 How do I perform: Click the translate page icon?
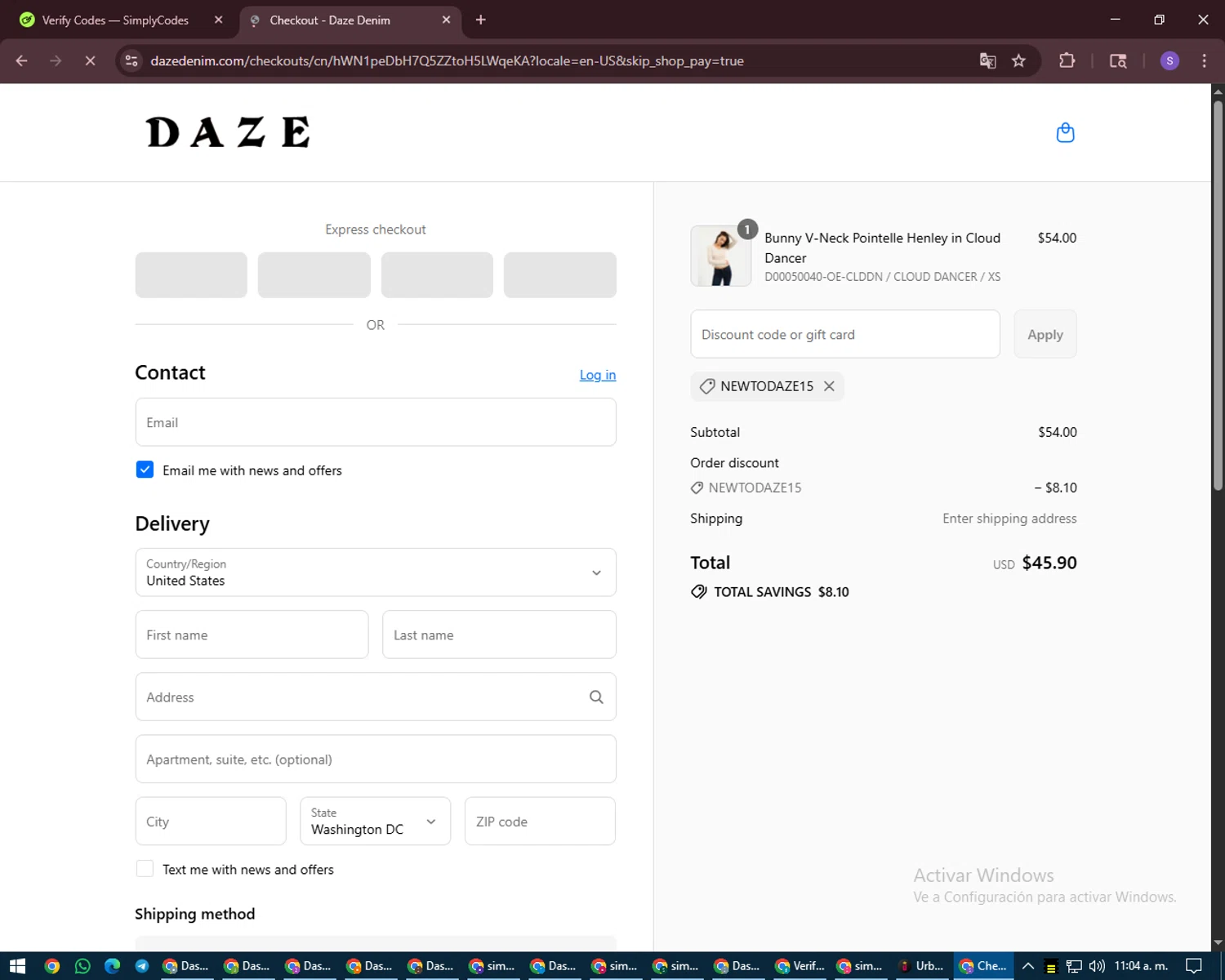click(987, 60)
